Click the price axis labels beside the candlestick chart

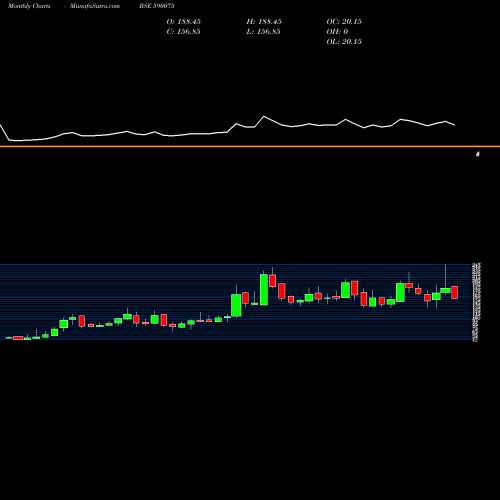[x=477, y=302]
